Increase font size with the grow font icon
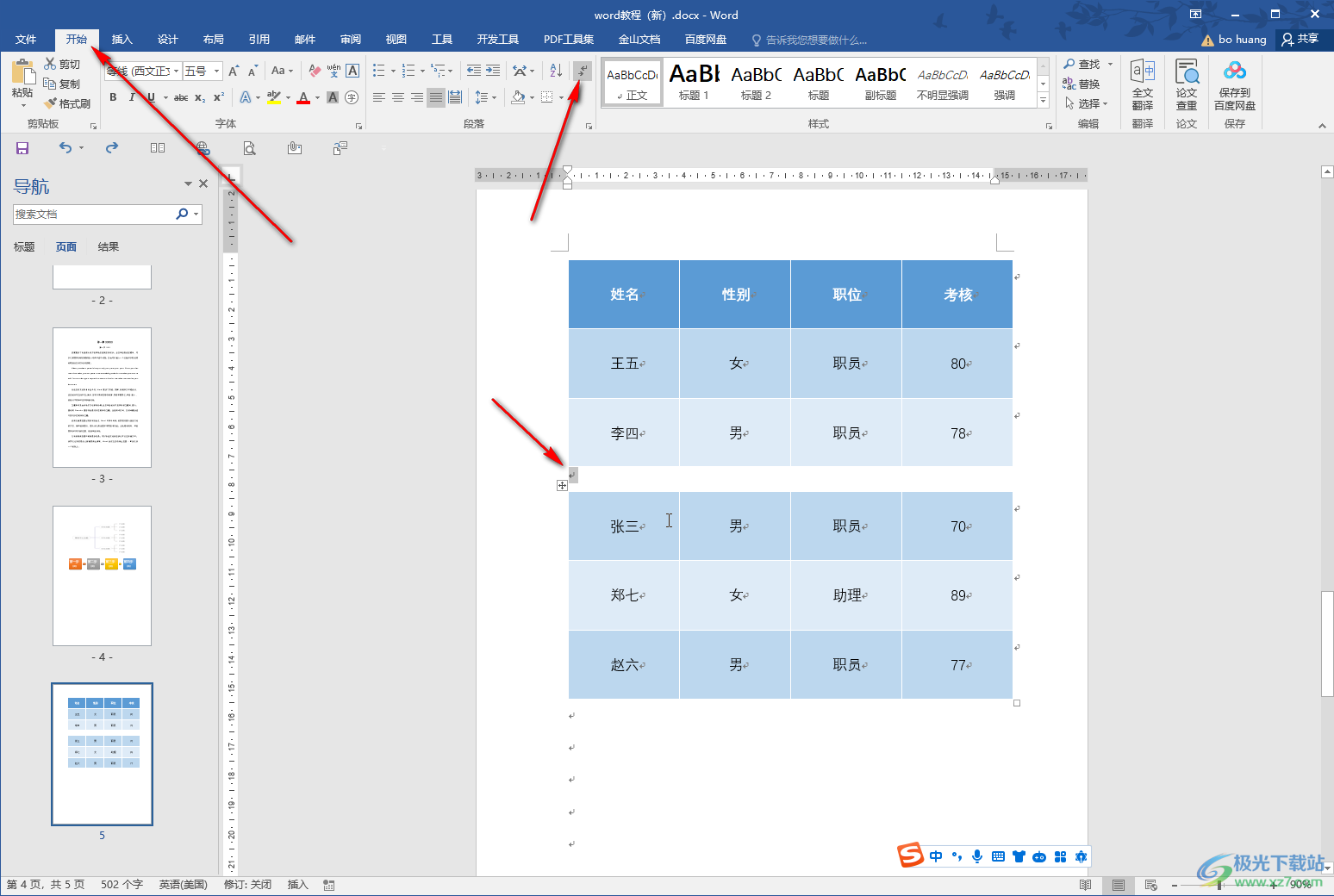1334x896 pixels. tap(233, 71)
